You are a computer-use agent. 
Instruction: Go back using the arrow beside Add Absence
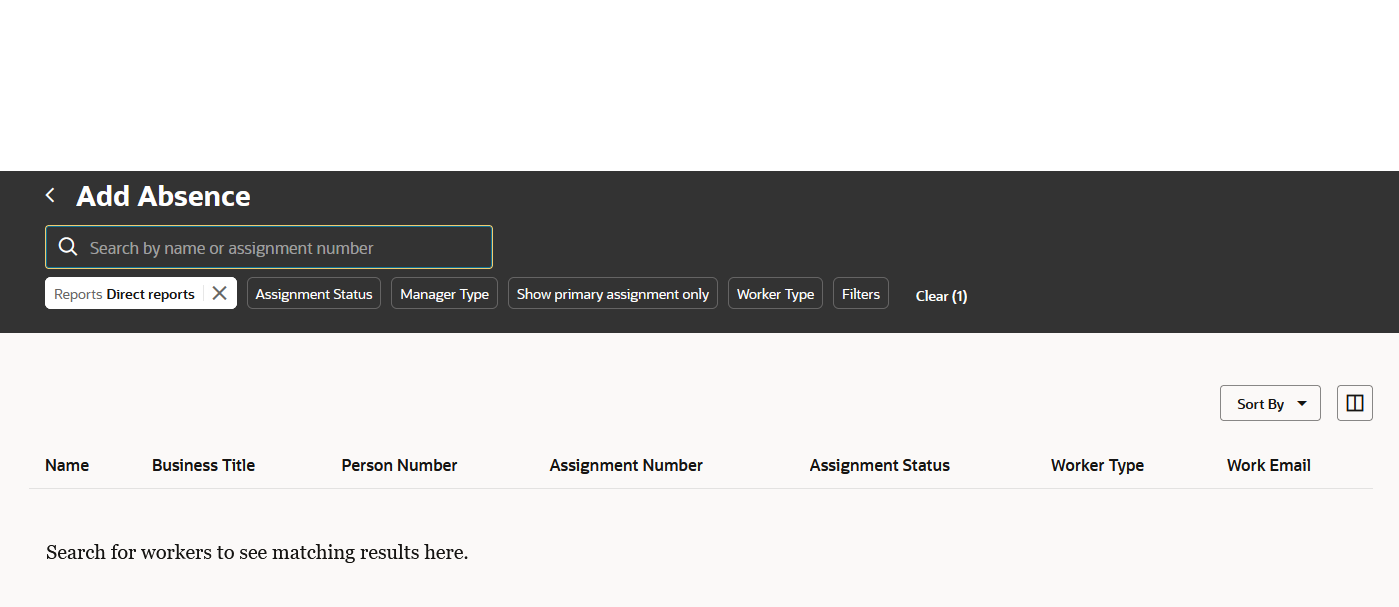(50, 195)
